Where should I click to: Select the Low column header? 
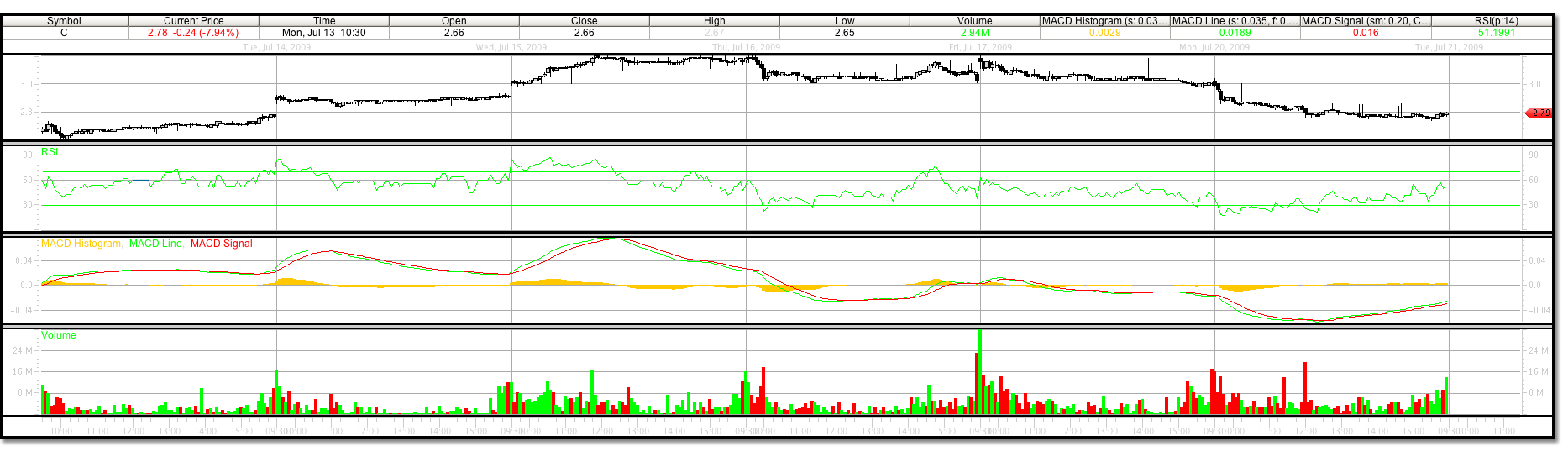click(845, 21)
